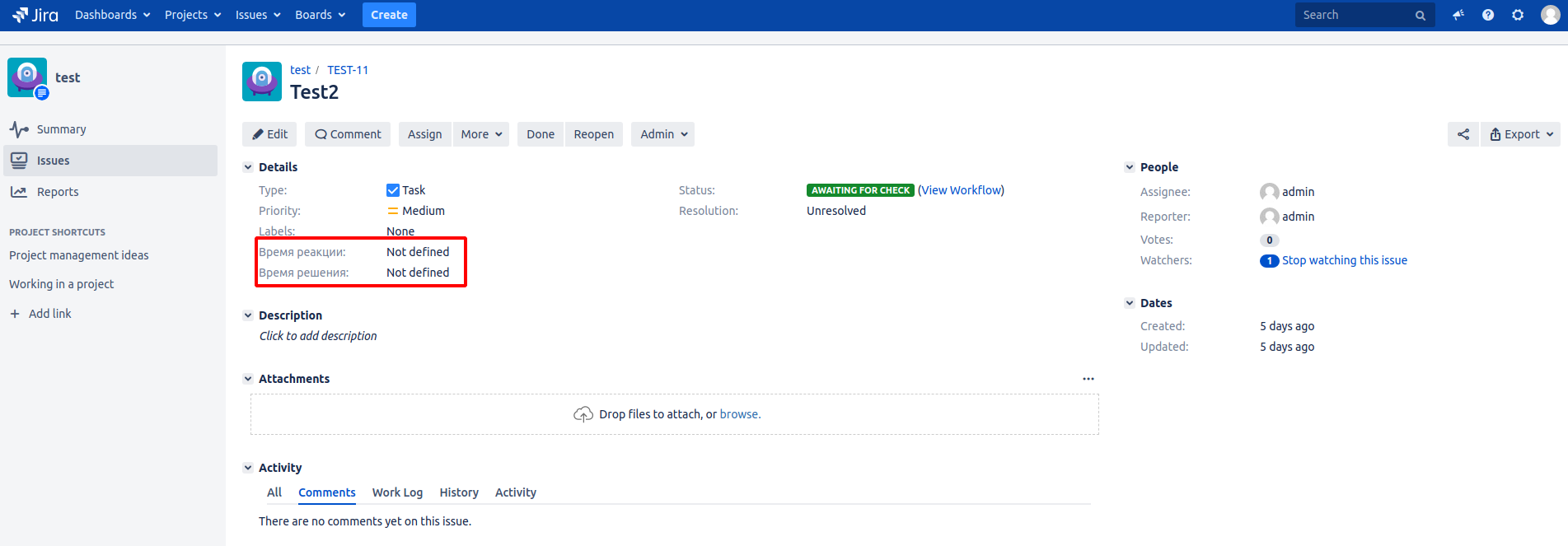Click the Labels None value
This screenshot has height=546, width=1568.
tap(400, 231)
